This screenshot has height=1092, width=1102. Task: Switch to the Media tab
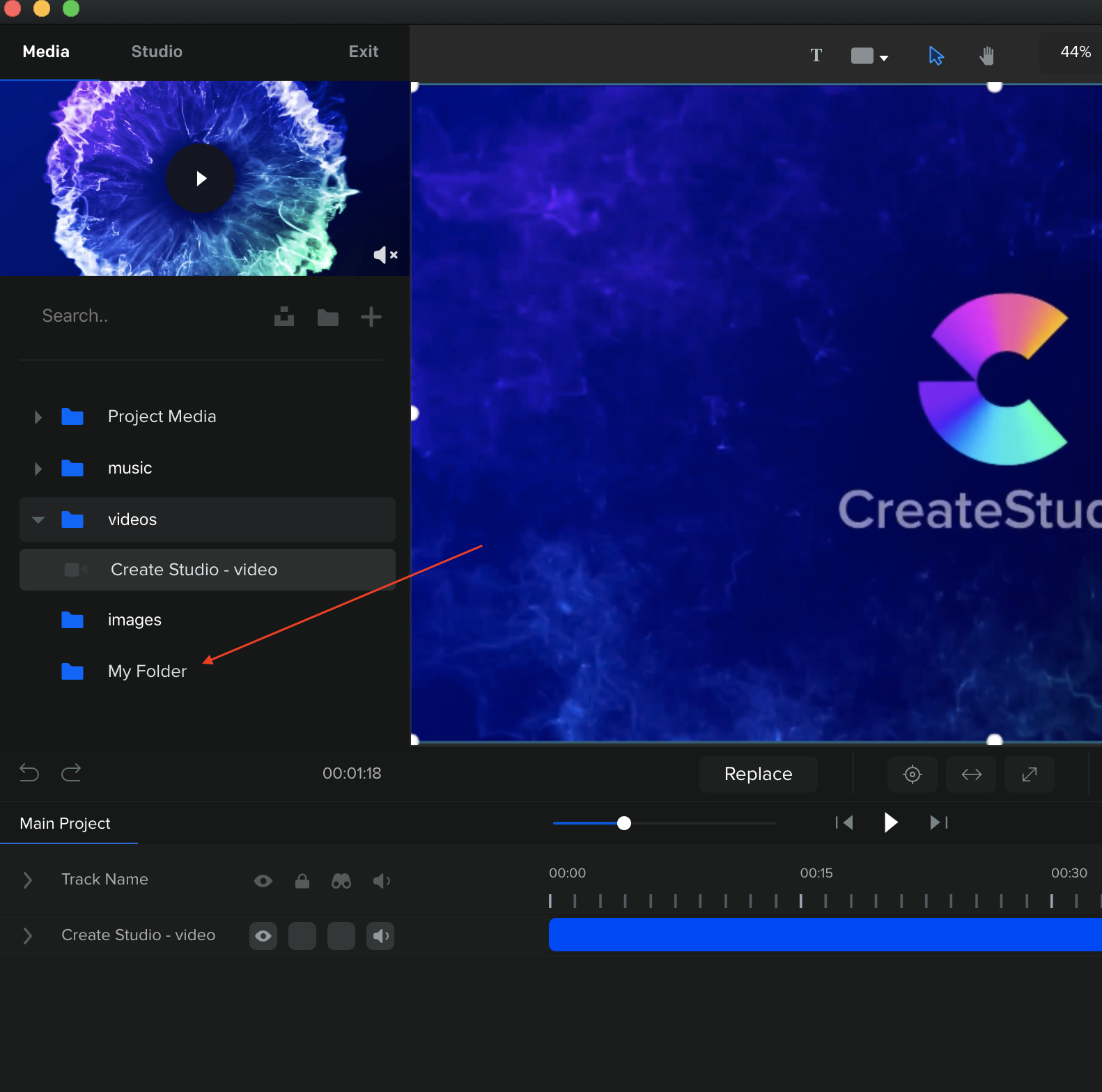click(46, 52)
